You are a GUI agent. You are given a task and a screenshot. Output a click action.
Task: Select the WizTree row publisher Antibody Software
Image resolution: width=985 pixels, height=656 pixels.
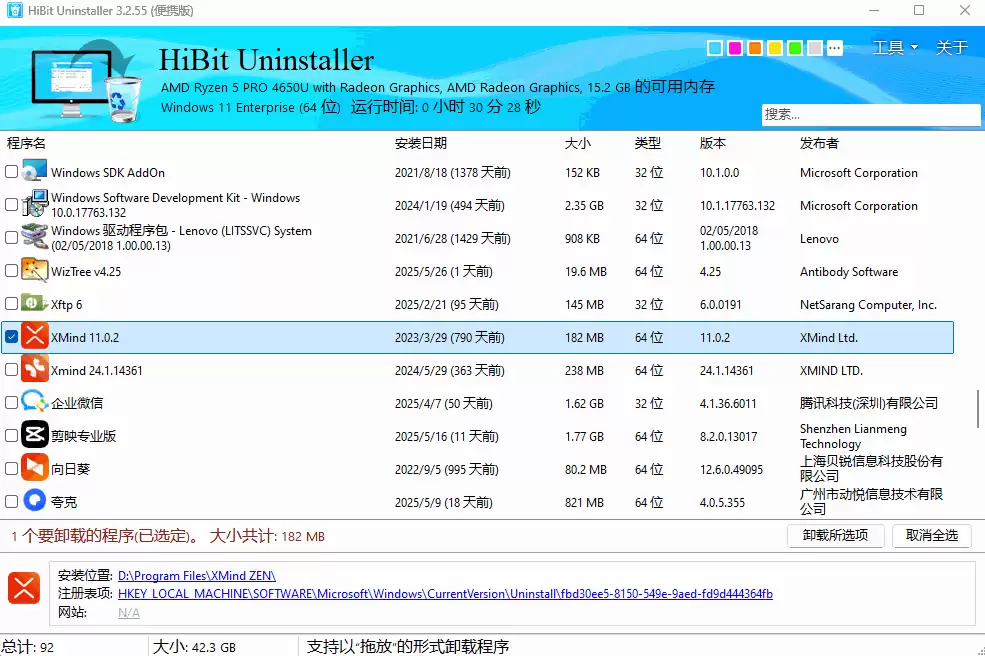[849, 271]
